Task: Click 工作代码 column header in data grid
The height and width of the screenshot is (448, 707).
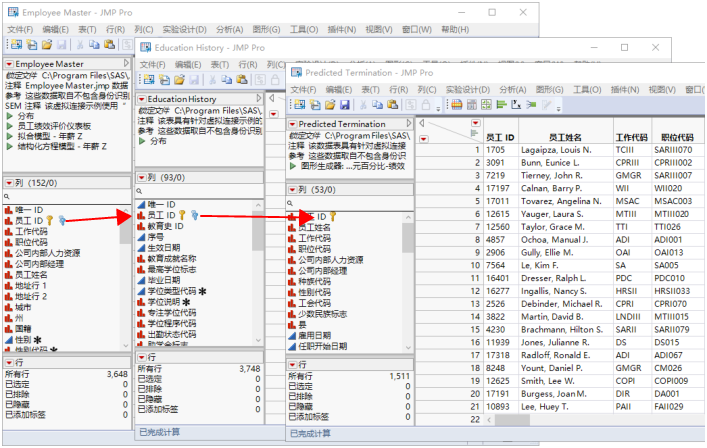Action: tap(632, 137)
